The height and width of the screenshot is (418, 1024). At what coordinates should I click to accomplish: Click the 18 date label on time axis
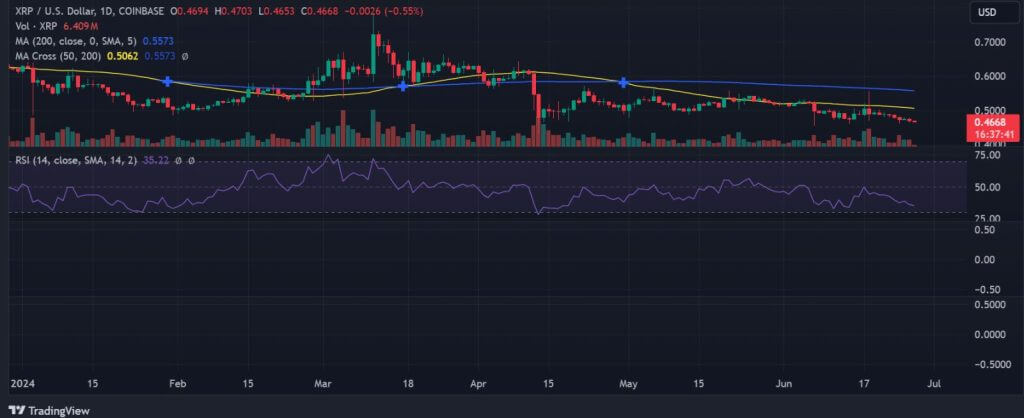(x=408, y=384)
